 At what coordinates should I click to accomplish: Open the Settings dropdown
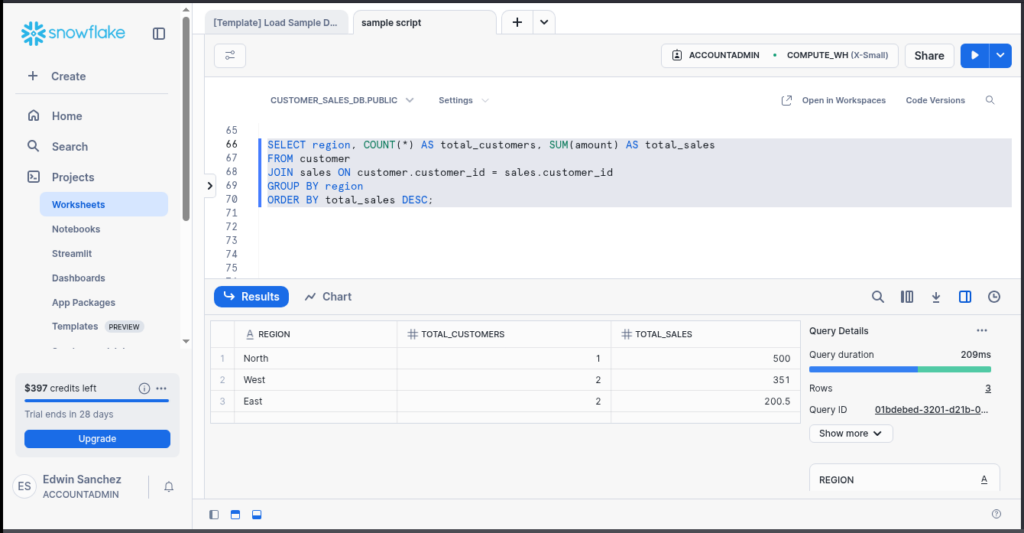click(x=464, y=101)
